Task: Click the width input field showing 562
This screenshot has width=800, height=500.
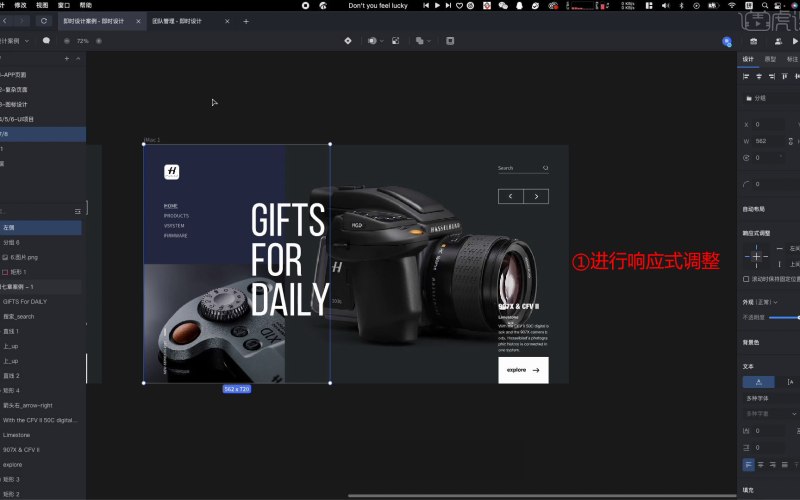Action: tap(769, 141)
